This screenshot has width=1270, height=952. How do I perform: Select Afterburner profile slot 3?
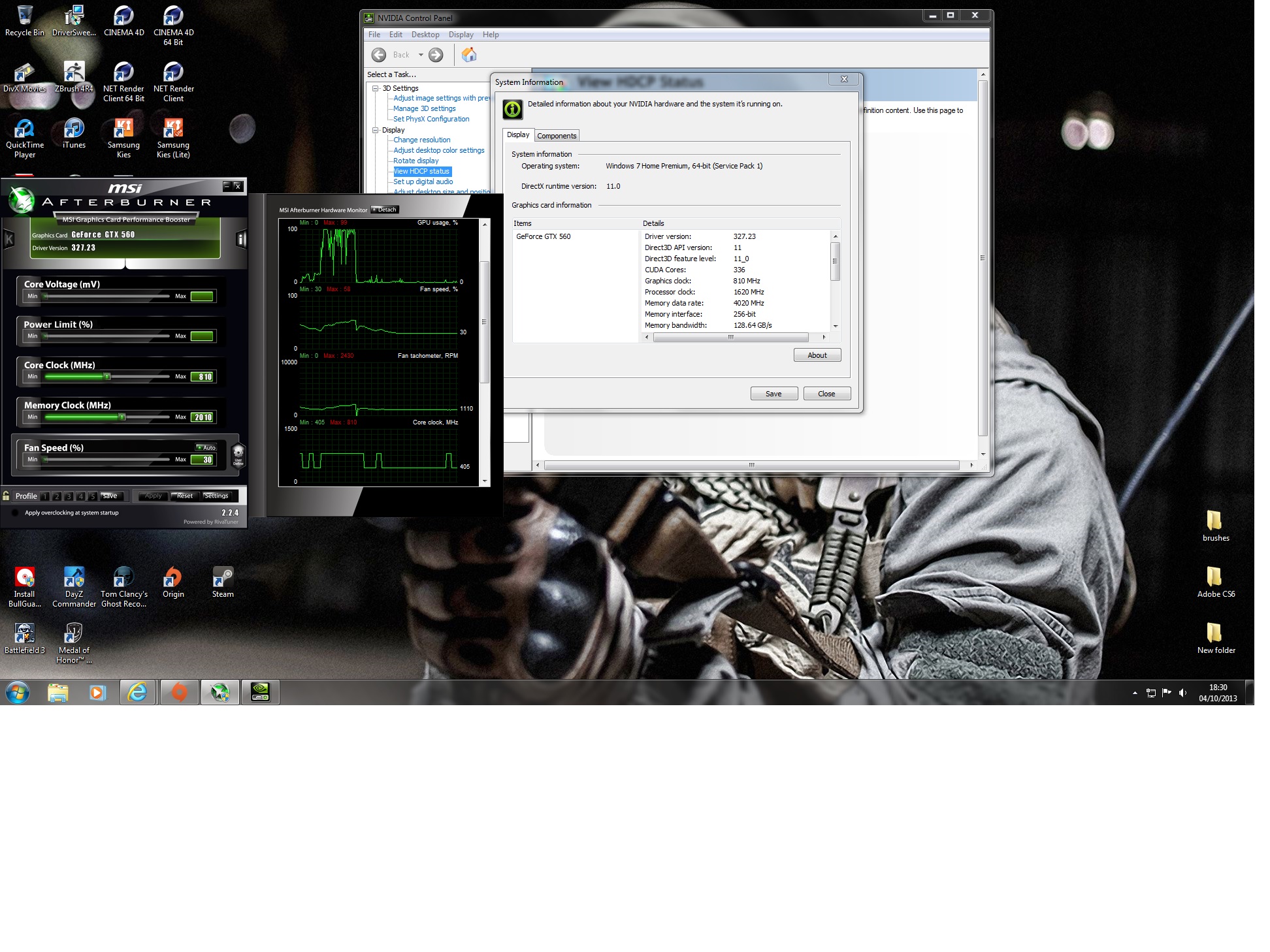point(69,496)
